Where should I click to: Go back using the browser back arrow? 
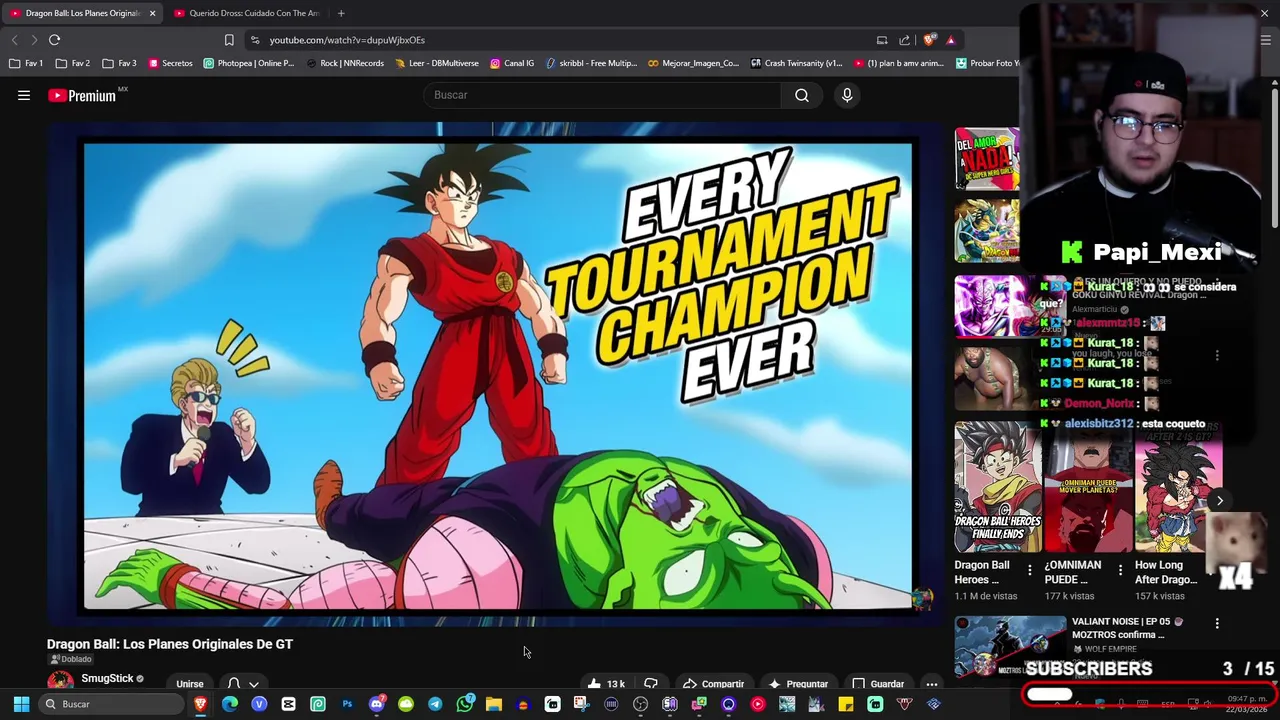14,40
